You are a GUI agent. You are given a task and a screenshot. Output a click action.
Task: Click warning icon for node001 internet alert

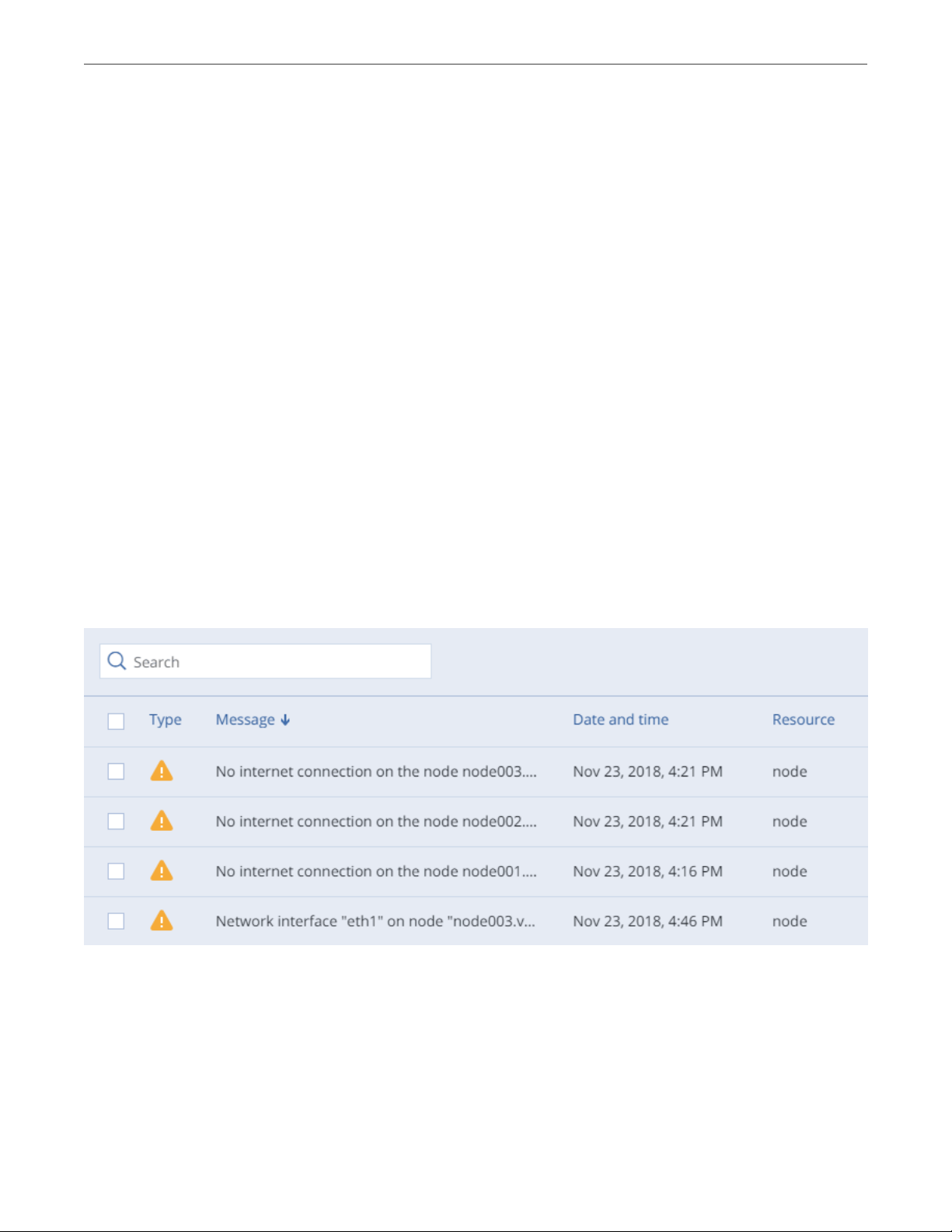(x=162, y=871)
